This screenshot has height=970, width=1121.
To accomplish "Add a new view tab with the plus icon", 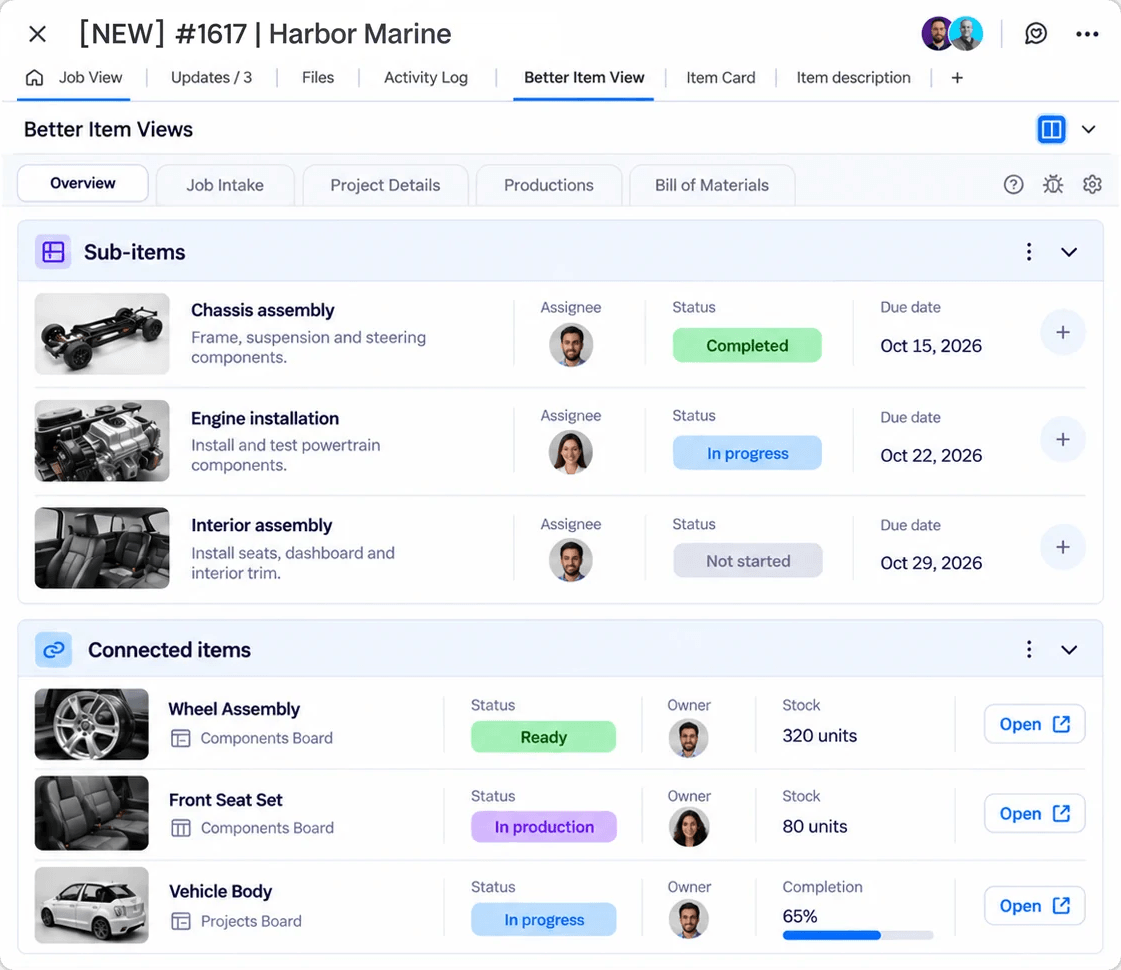I will click(957, 77).
